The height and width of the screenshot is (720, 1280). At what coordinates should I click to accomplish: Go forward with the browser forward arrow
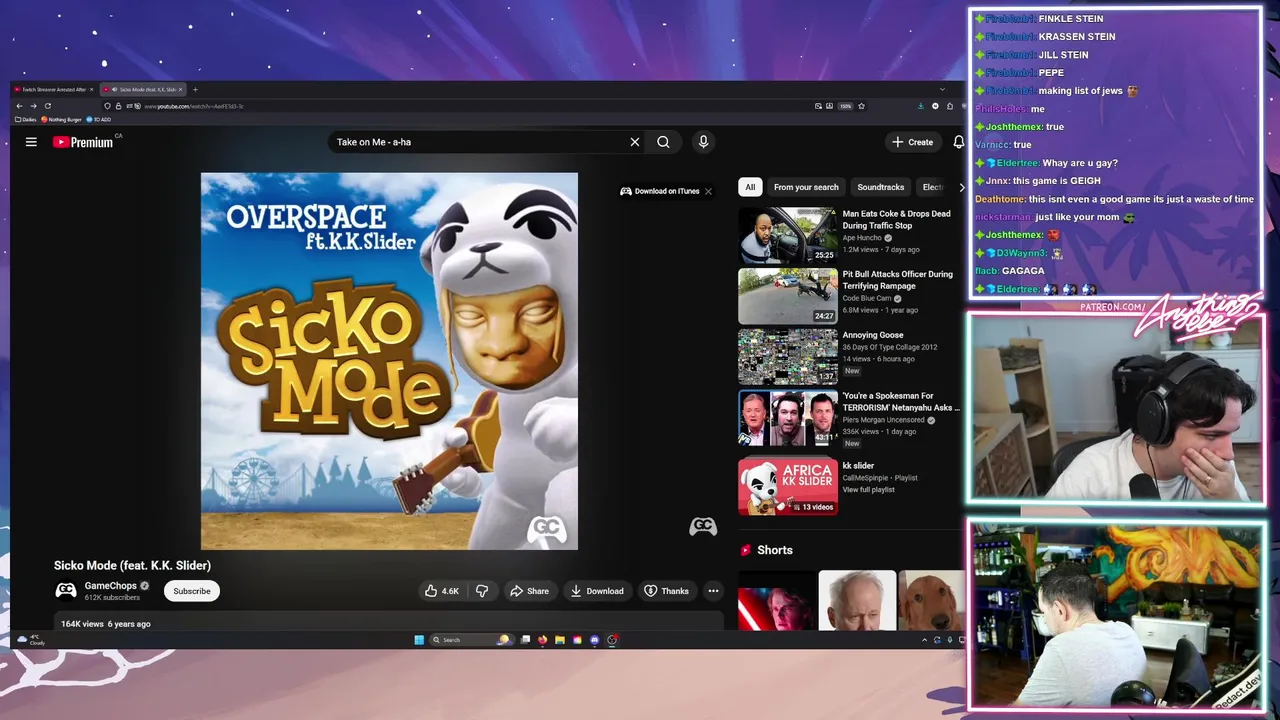point(33,106)
